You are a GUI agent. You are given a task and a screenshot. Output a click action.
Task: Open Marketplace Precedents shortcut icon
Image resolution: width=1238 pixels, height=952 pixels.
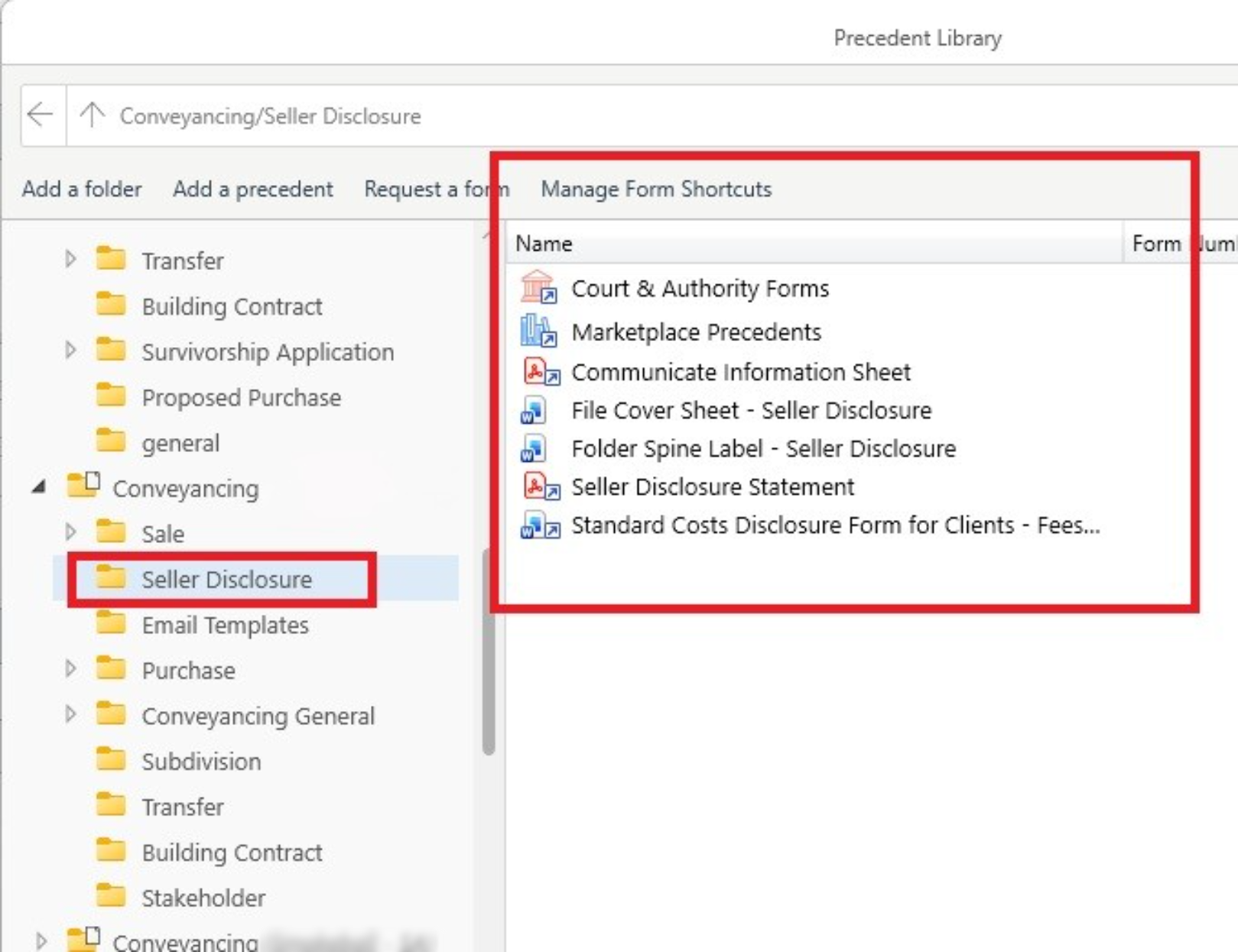click(x=539, y=331)
